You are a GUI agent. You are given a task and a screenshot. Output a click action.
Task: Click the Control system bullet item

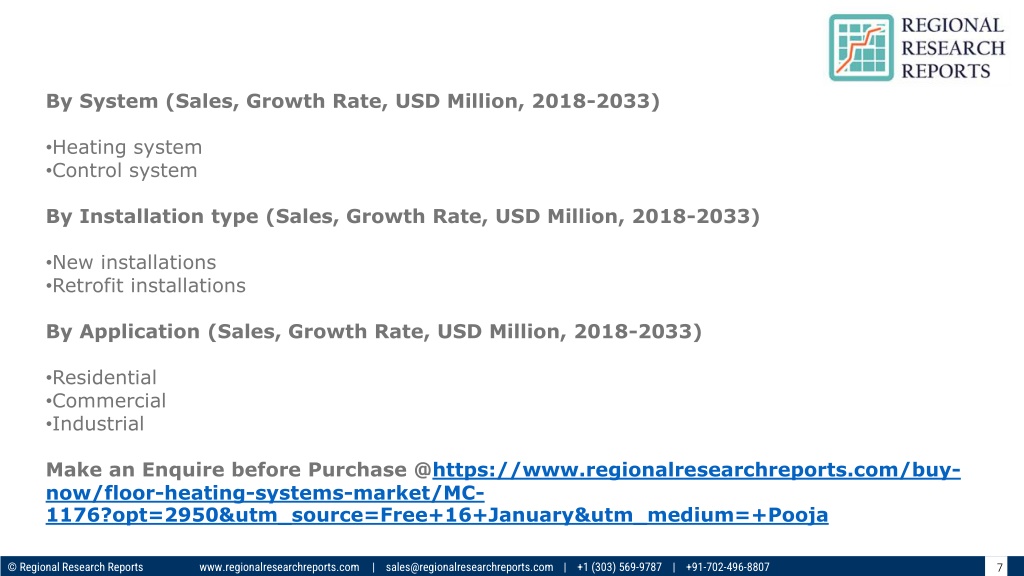coord(121,170)
